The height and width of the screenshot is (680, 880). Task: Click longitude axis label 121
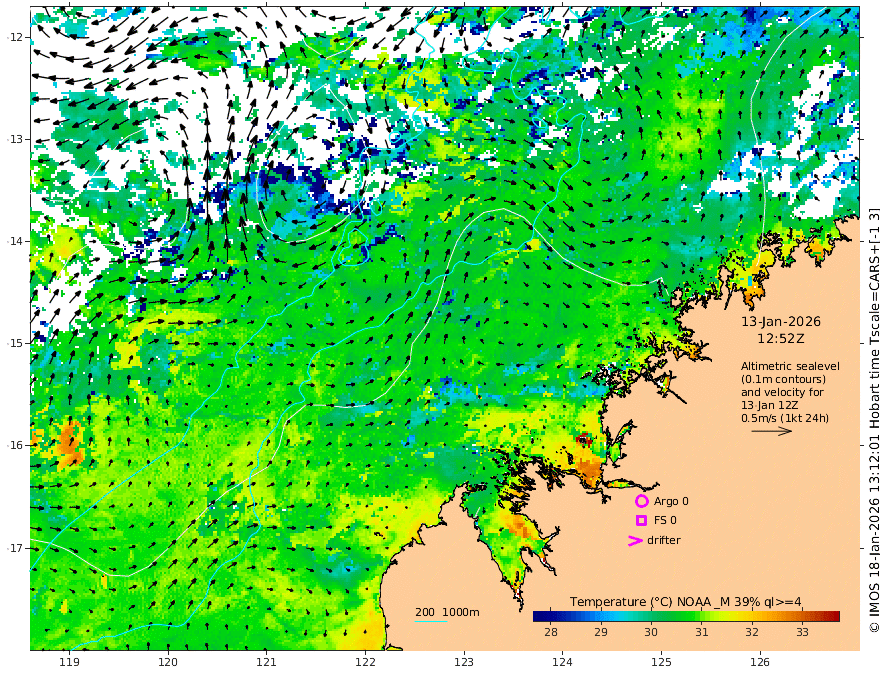267,663
